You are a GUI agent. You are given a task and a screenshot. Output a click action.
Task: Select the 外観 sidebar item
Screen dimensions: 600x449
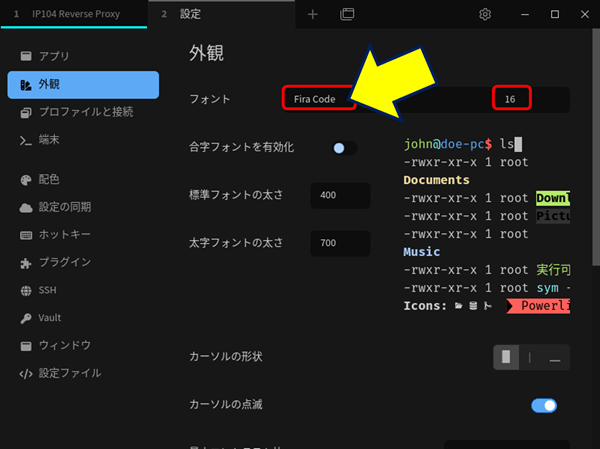(x=83, y=85)
